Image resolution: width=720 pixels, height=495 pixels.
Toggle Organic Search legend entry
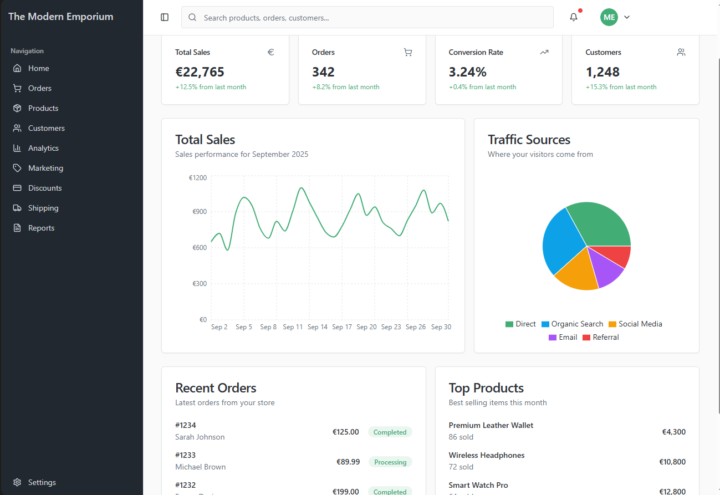[x=571, y=324]
